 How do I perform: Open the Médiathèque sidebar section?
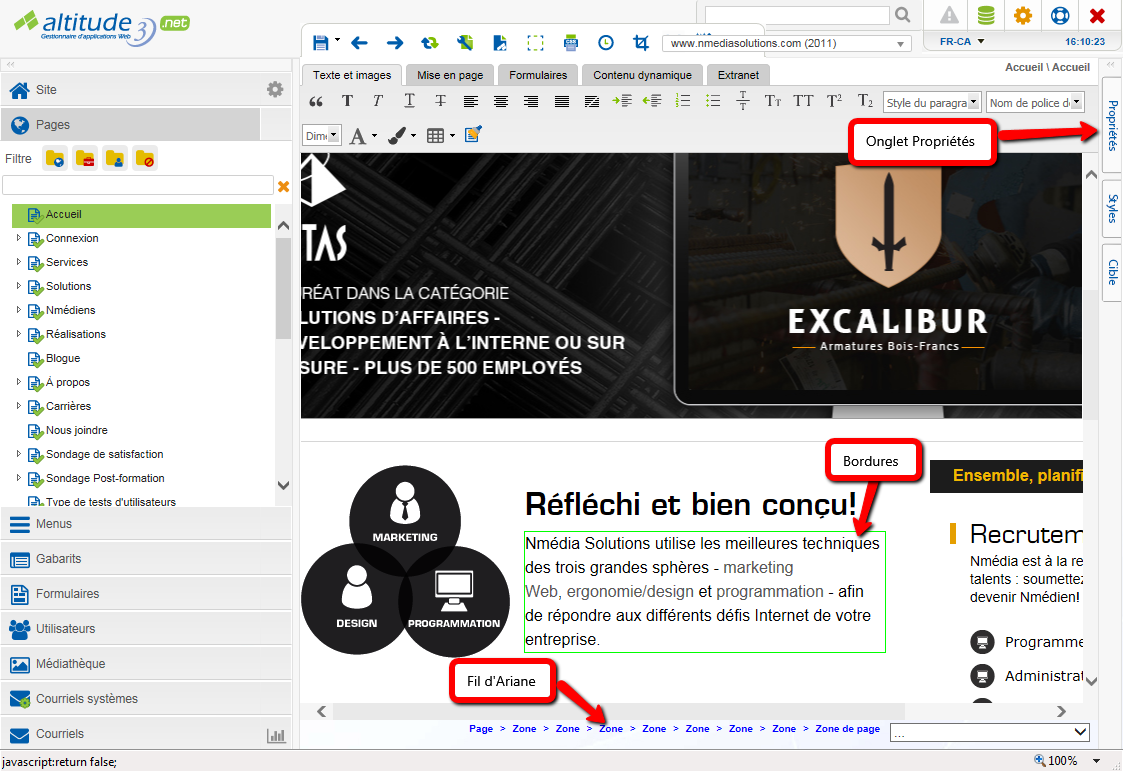(146, 664)
